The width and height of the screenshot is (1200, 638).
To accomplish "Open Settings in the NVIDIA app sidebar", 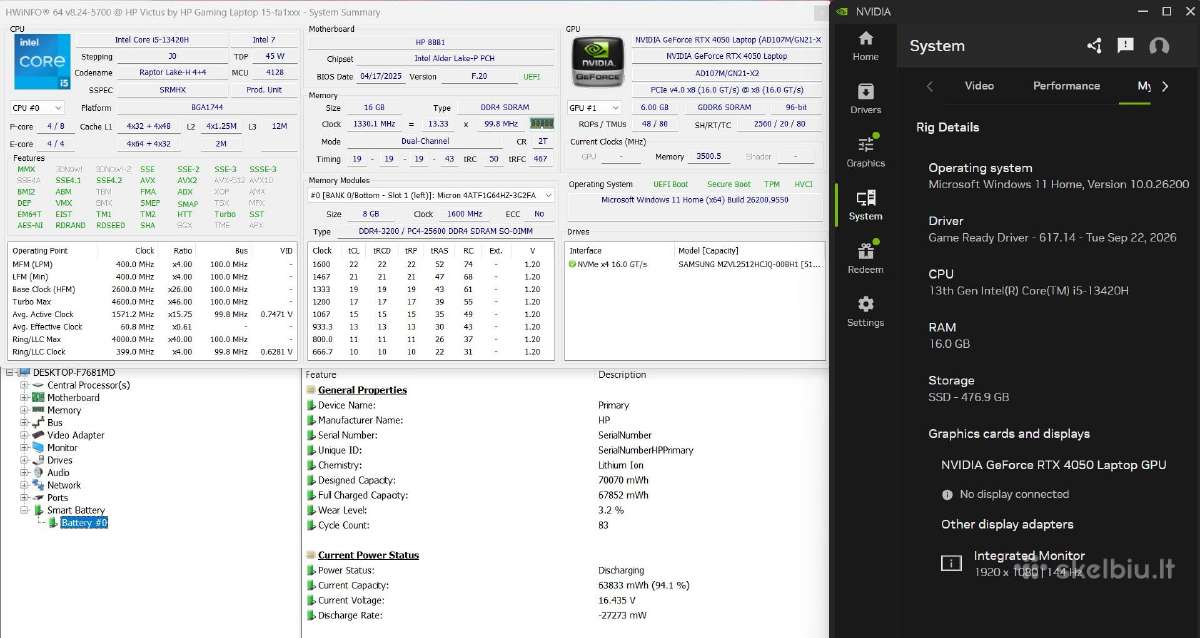I will pyautogui.click(x=865, y=311).
